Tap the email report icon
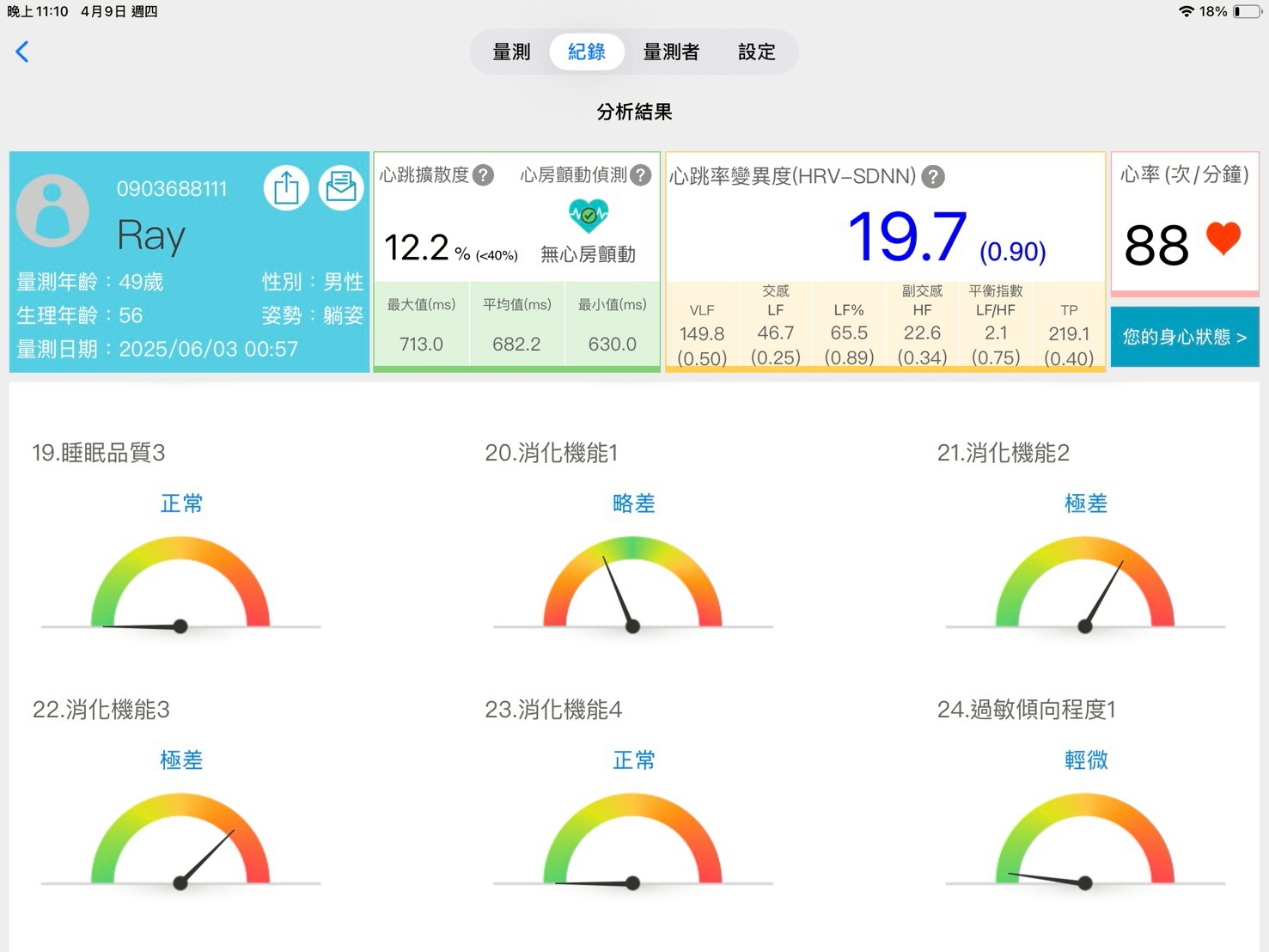The height and width of the screenshot is (952, 1269). click(341, 187)
